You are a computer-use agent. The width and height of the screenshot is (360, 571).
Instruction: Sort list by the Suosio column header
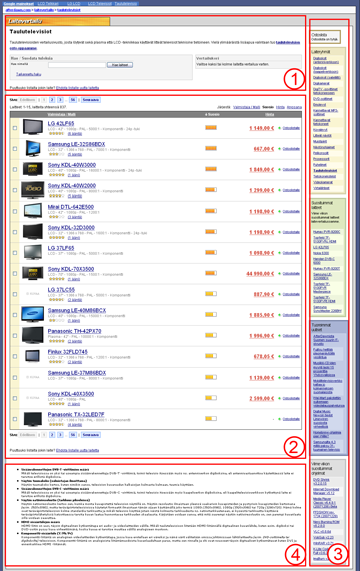coord(212,114)
